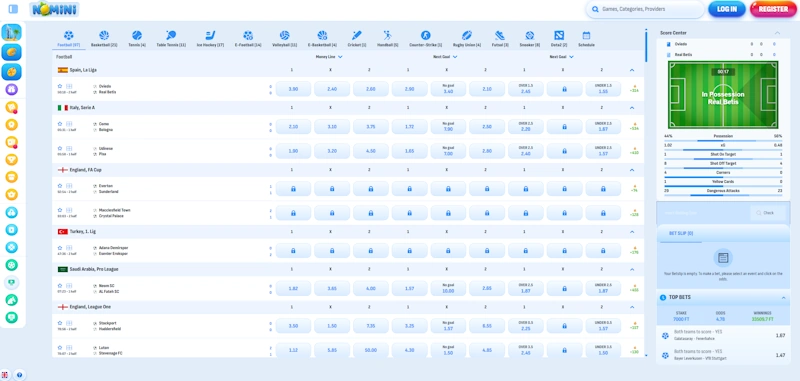Select the Tennis sport icon

(x=137, y=35)
